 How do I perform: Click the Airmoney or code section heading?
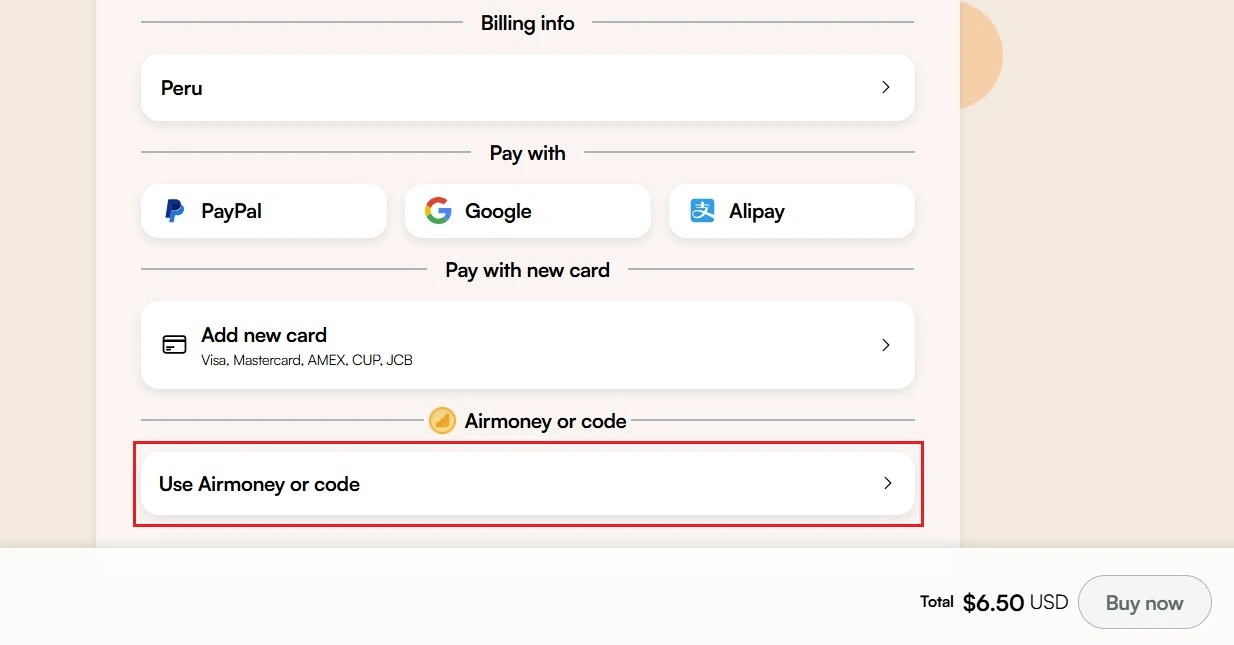[545, 421]
